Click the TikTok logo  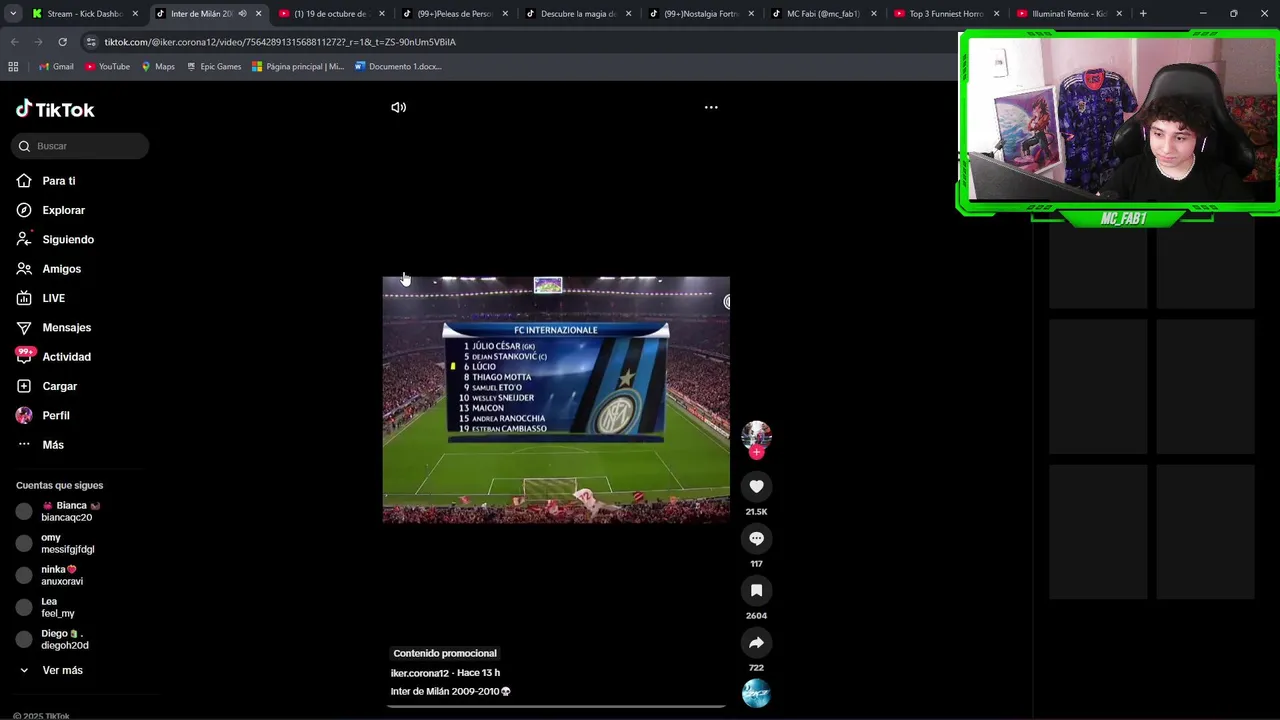55,109
